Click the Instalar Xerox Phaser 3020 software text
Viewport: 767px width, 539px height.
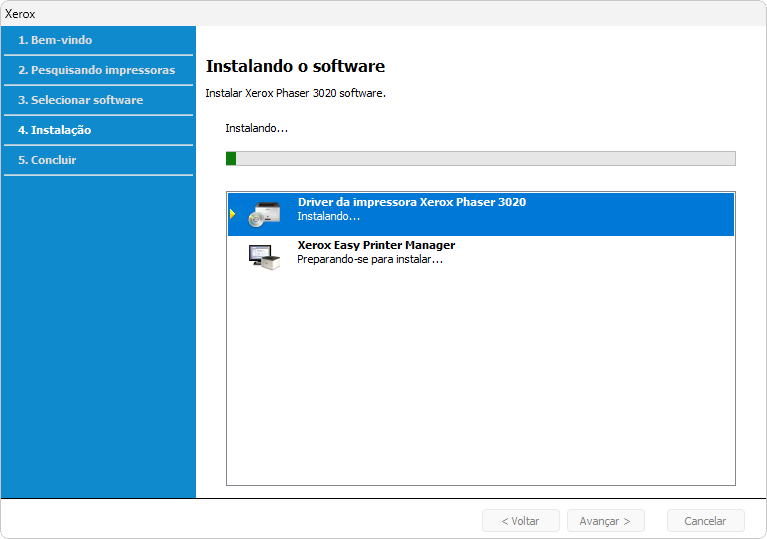point(295,93)
